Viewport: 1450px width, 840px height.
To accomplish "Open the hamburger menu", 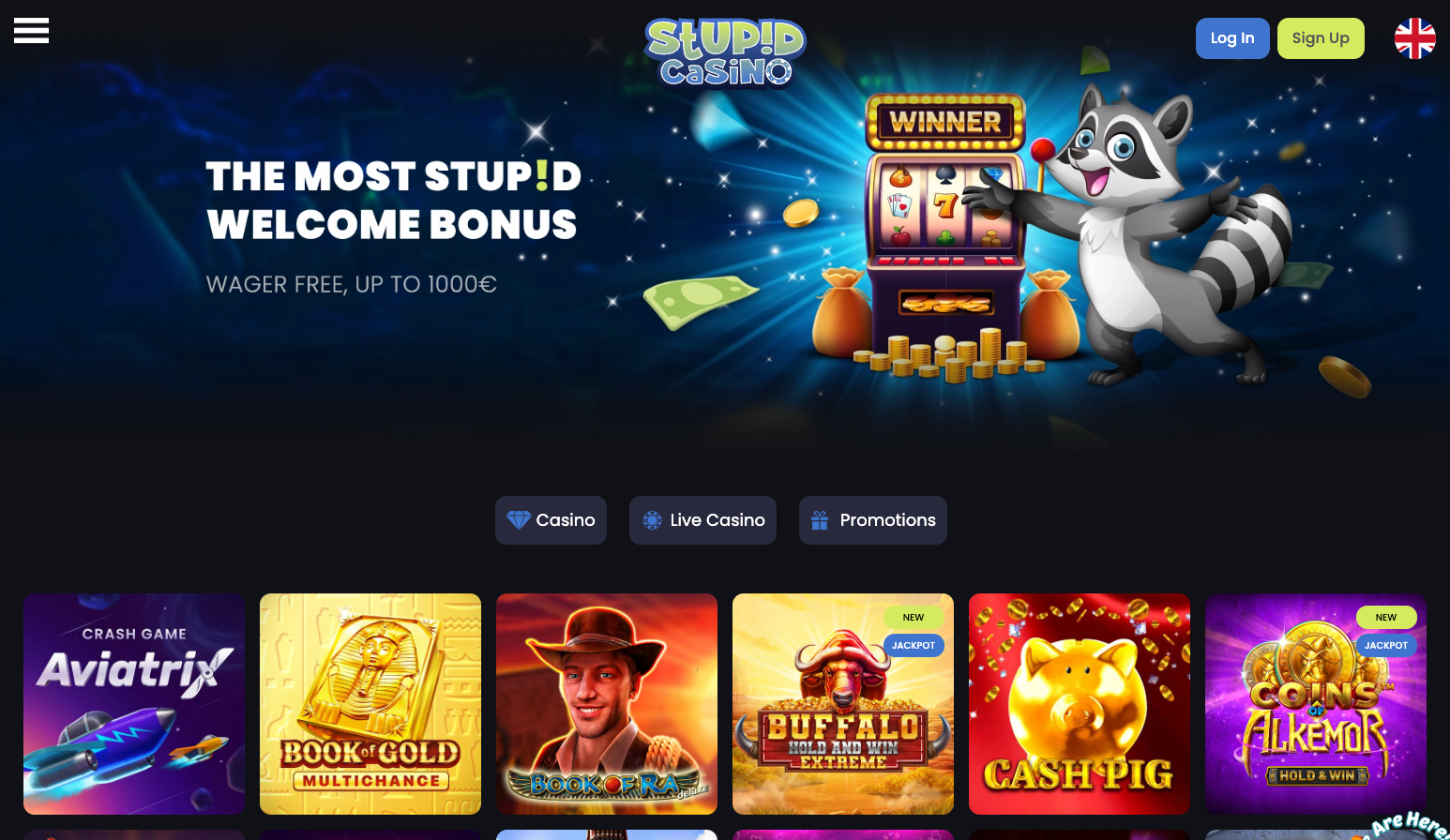I will 31,31.
